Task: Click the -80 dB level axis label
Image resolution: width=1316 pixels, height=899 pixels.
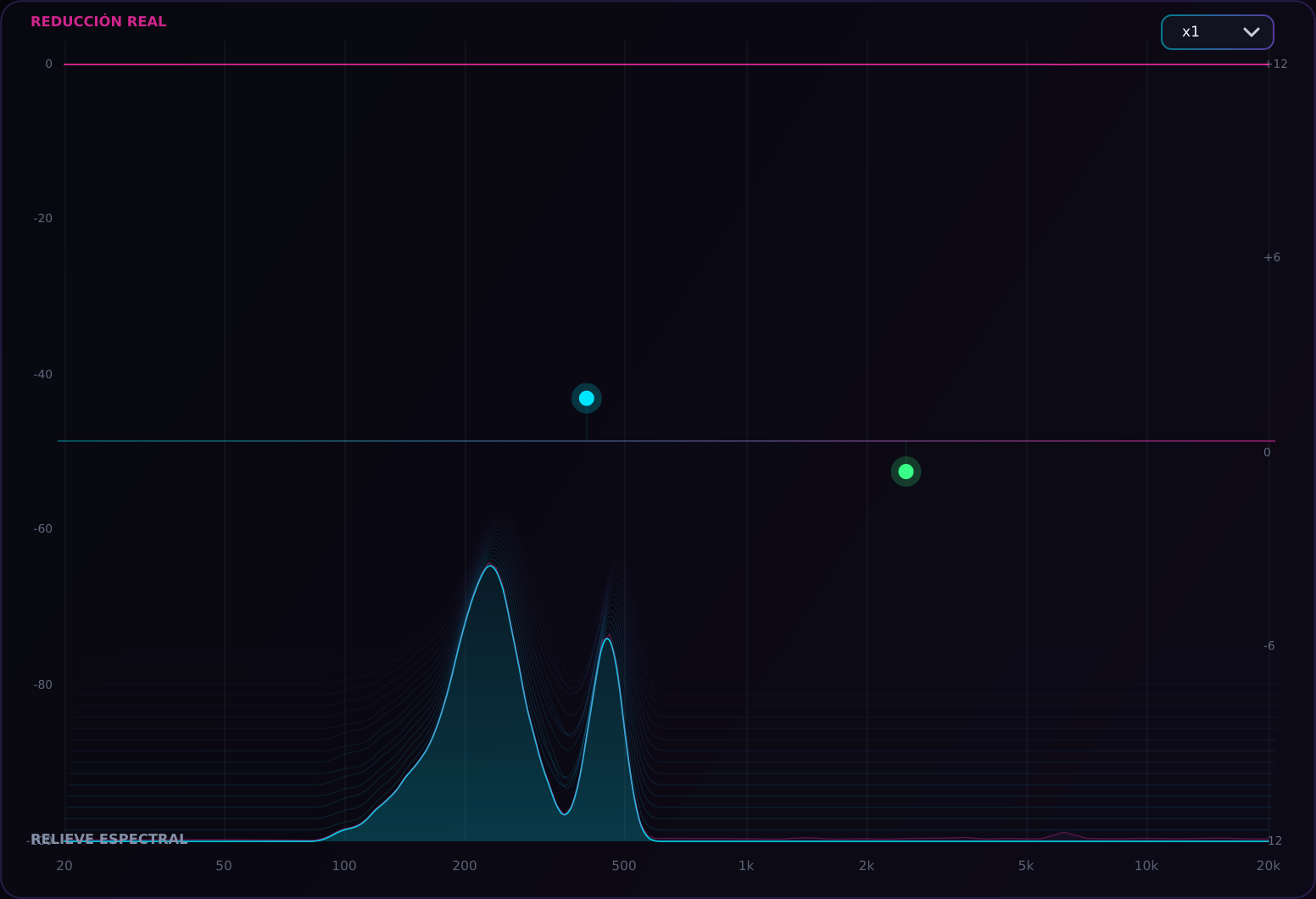Action: 42,684
